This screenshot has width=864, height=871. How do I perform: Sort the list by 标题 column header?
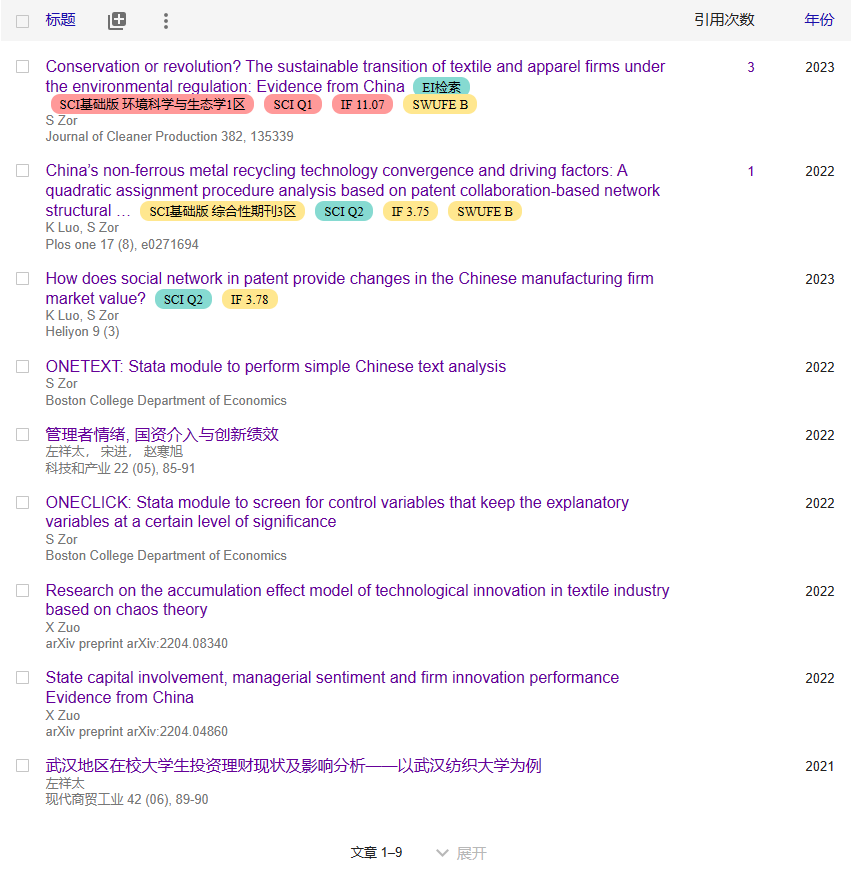point(60,21)
